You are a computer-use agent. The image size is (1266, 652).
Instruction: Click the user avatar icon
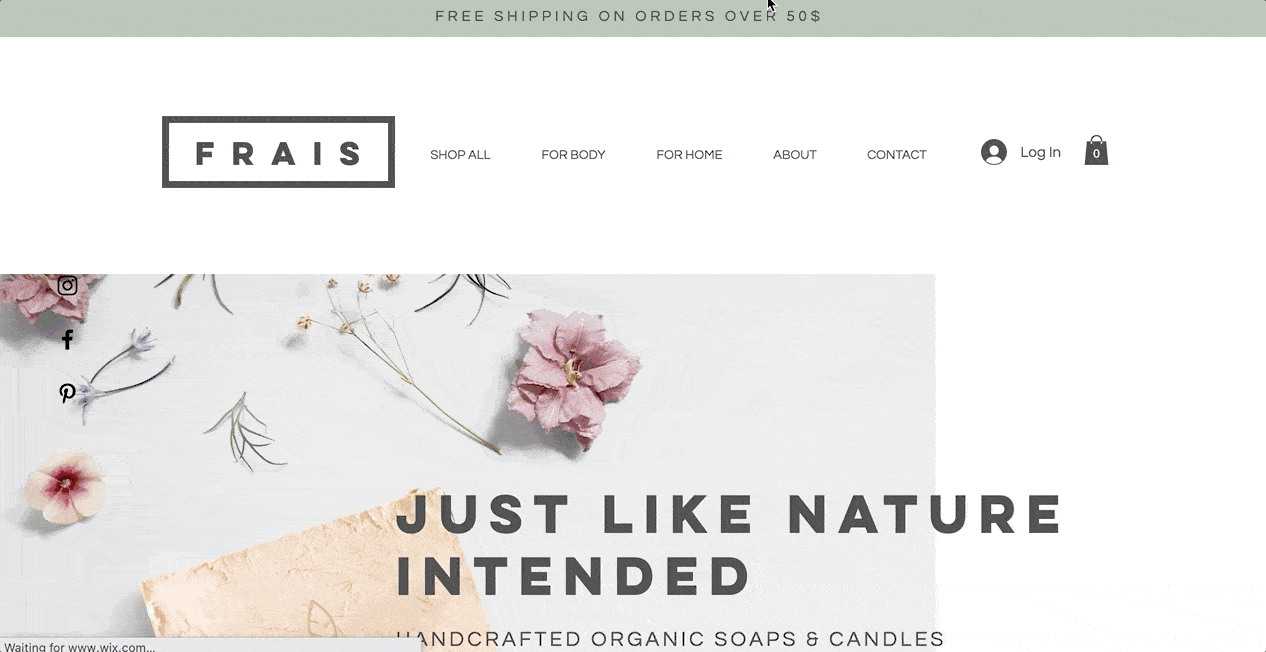pyautogui.click(x=993, y=152)
